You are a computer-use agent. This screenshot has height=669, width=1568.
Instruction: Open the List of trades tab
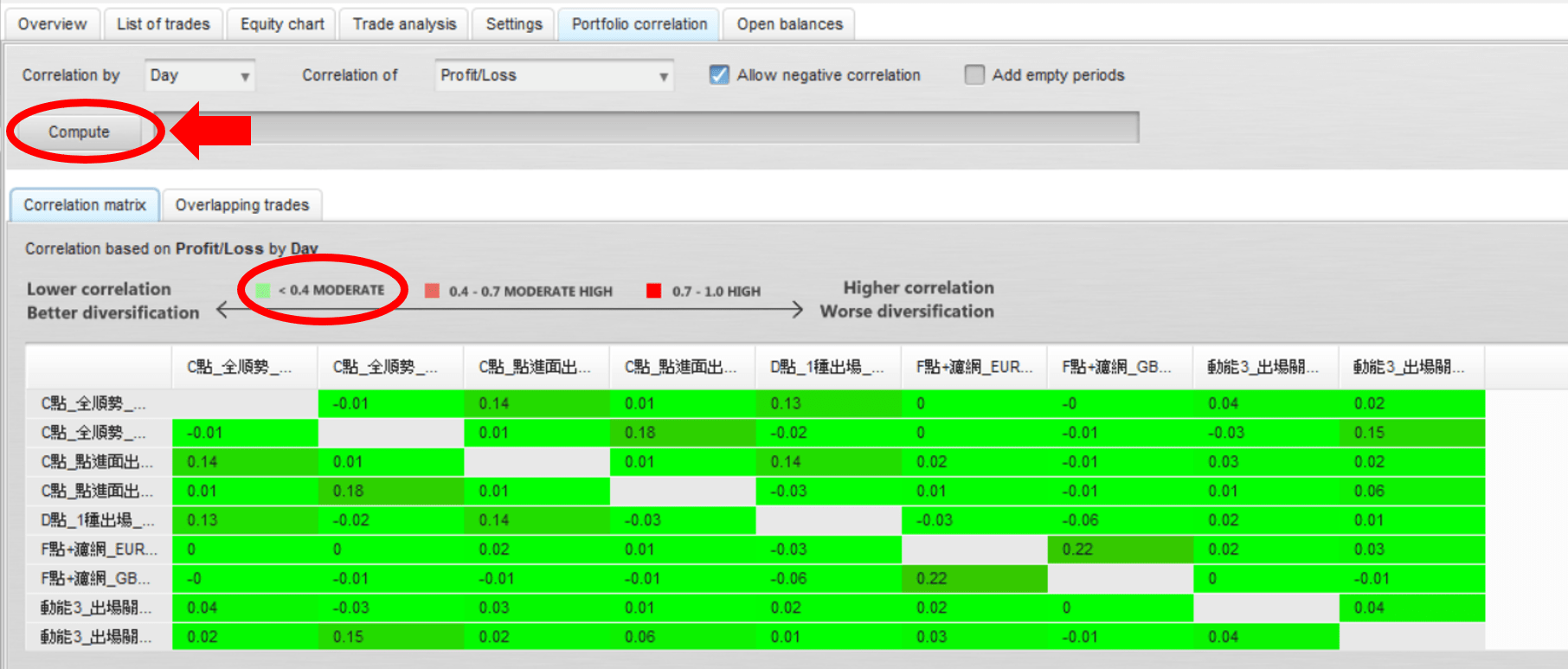[x=163, y=24]
